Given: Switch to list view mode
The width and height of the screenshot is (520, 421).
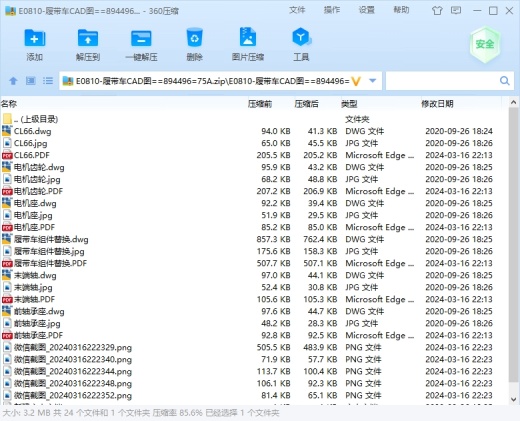Looking at the screenshot, I should click(x=48, y=81).
